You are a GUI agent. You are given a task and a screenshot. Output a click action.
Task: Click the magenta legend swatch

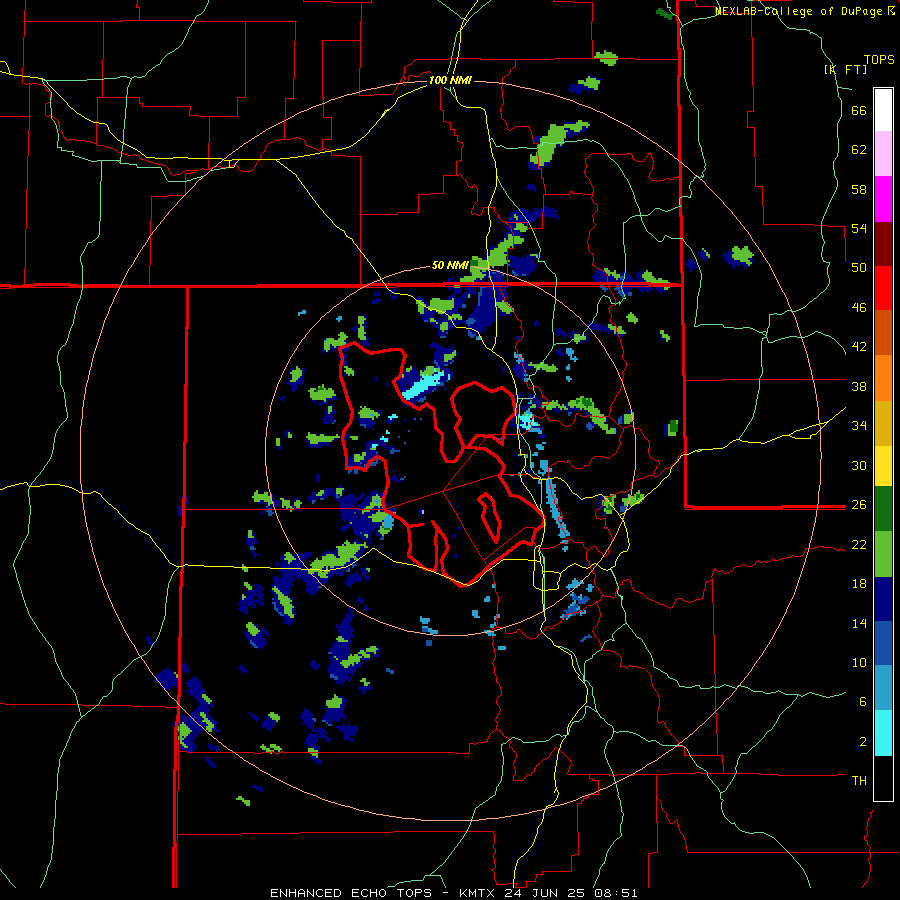click(883, 199)
